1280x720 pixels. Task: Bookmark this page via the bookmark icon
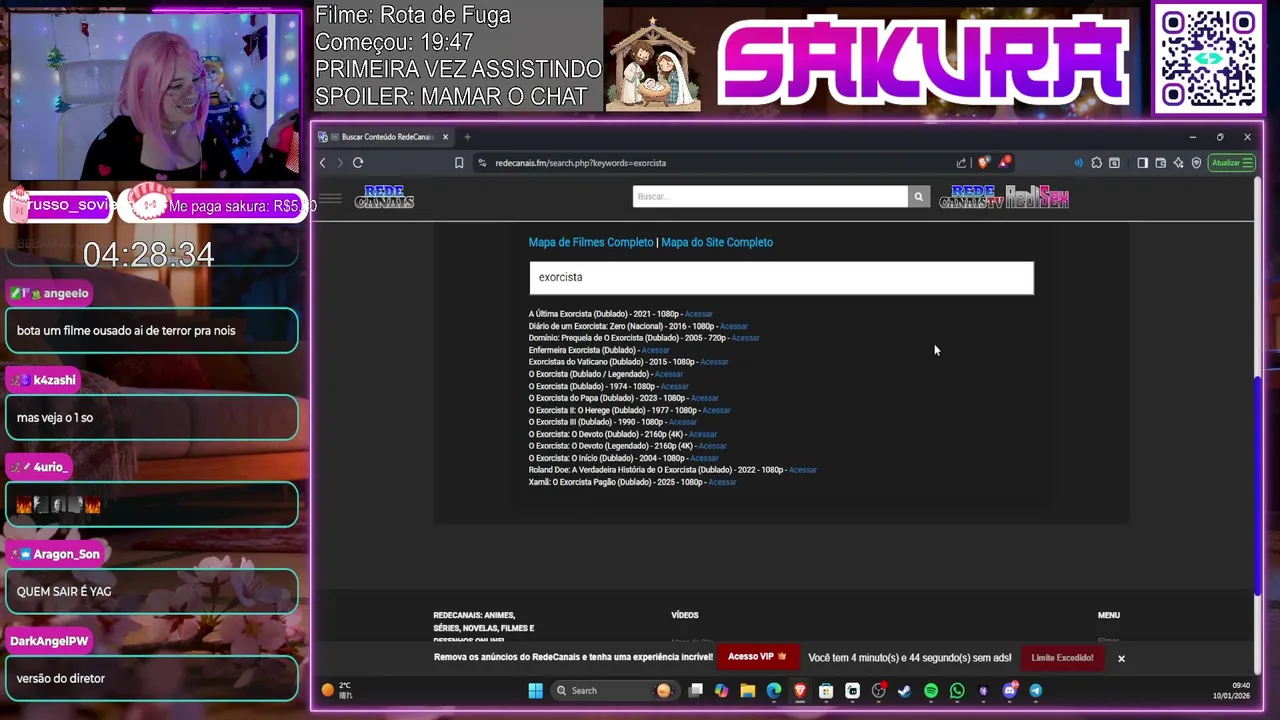click(x=459, y=163)
